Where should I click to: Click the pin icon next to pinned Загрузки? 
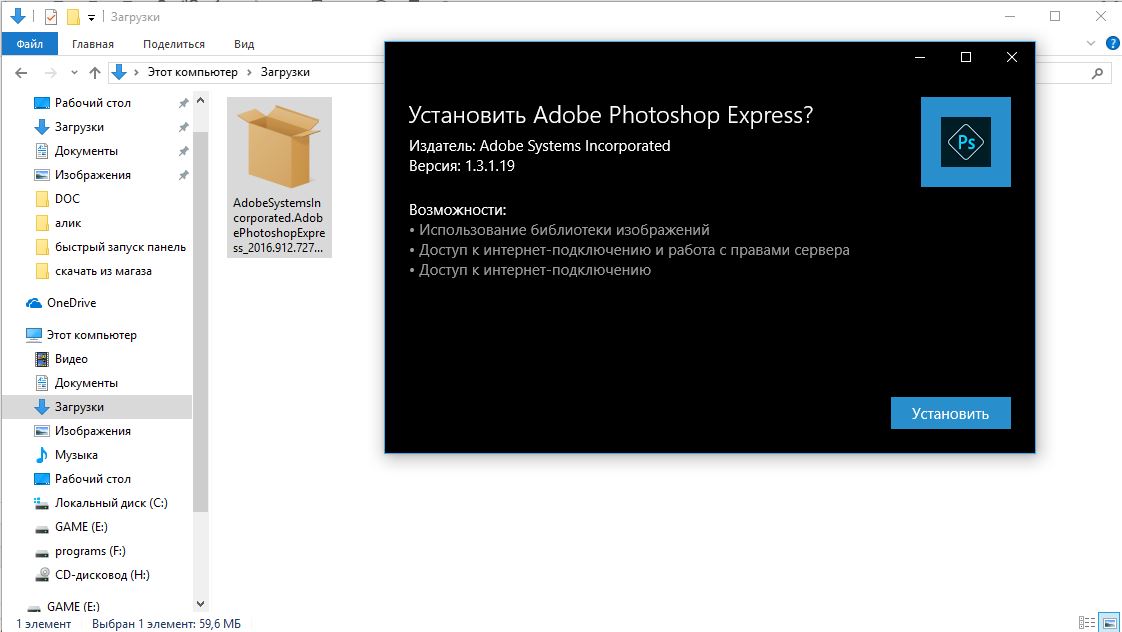pyautogui.click(x=183, y=127)
